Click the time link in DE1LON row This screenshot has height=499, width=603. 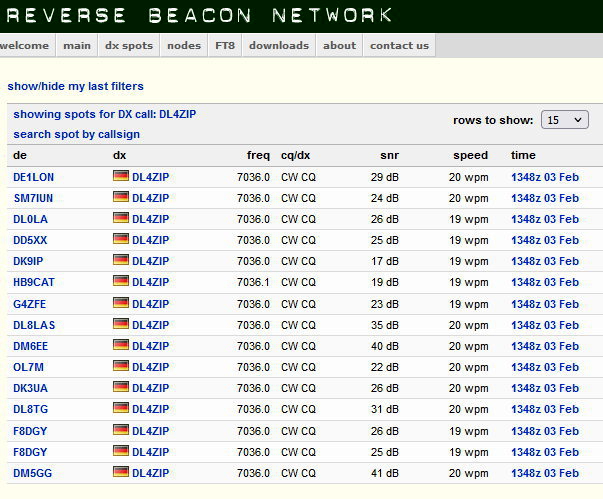545,177
